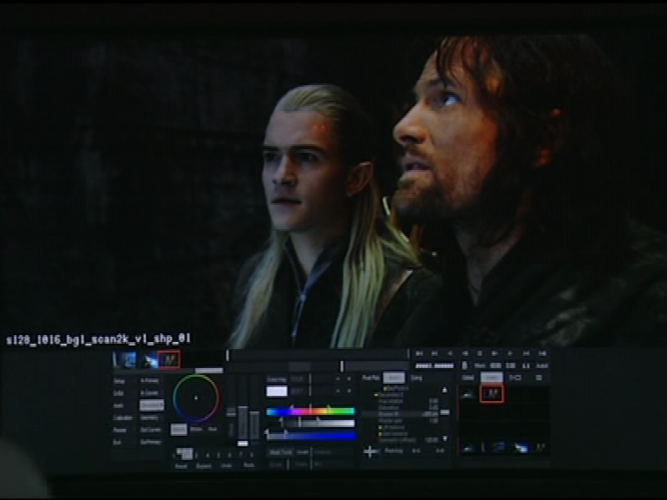Click the center point of the color wheel

196,398
